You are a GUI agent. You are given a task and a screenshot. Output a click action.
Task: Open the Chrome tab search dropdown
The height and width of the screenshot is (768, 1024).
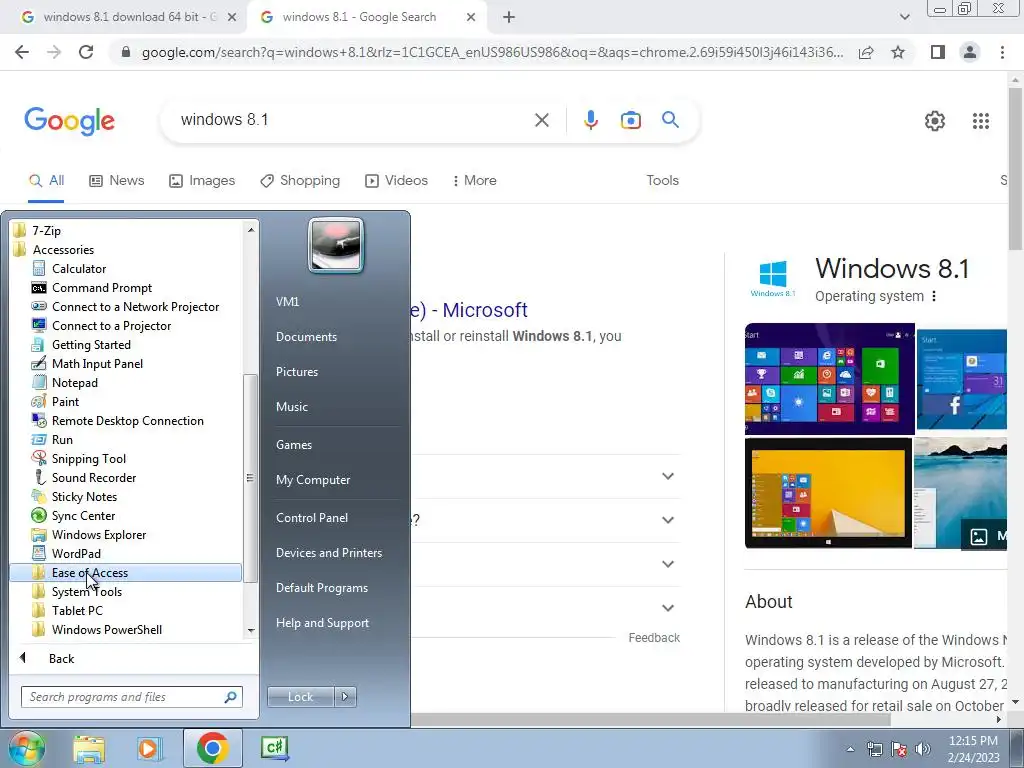pyautogui.click(x=904, y=17)
